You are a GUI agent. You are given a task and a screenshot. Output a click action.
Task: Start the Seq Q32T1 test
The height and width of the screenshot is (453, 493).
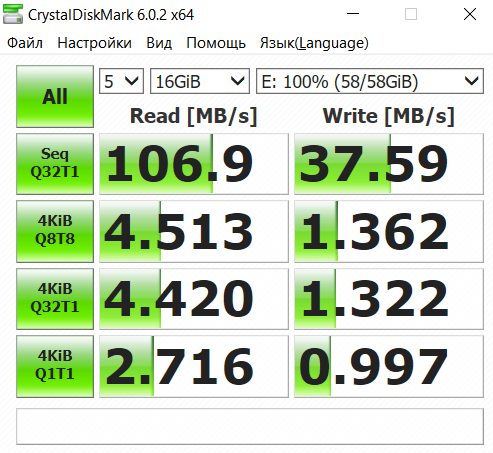[x=55, y=164]
